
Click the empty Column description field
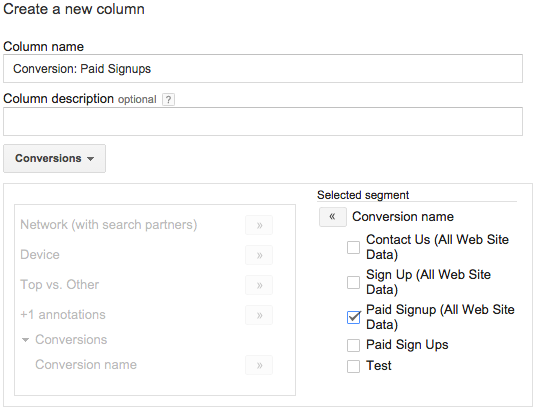click(x=263, y=122)
